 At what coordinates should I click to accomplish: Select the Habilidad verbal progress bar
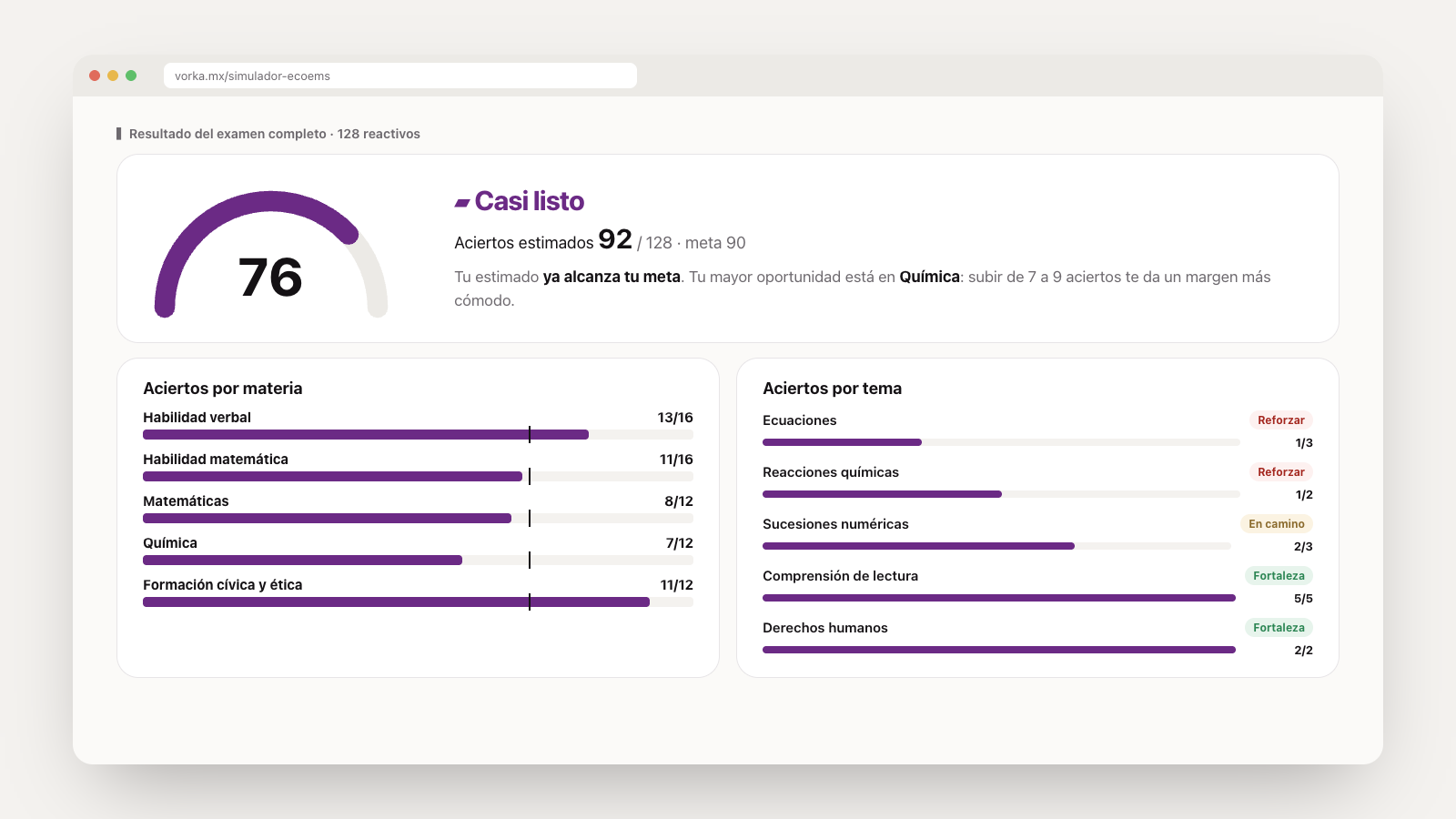418,435
